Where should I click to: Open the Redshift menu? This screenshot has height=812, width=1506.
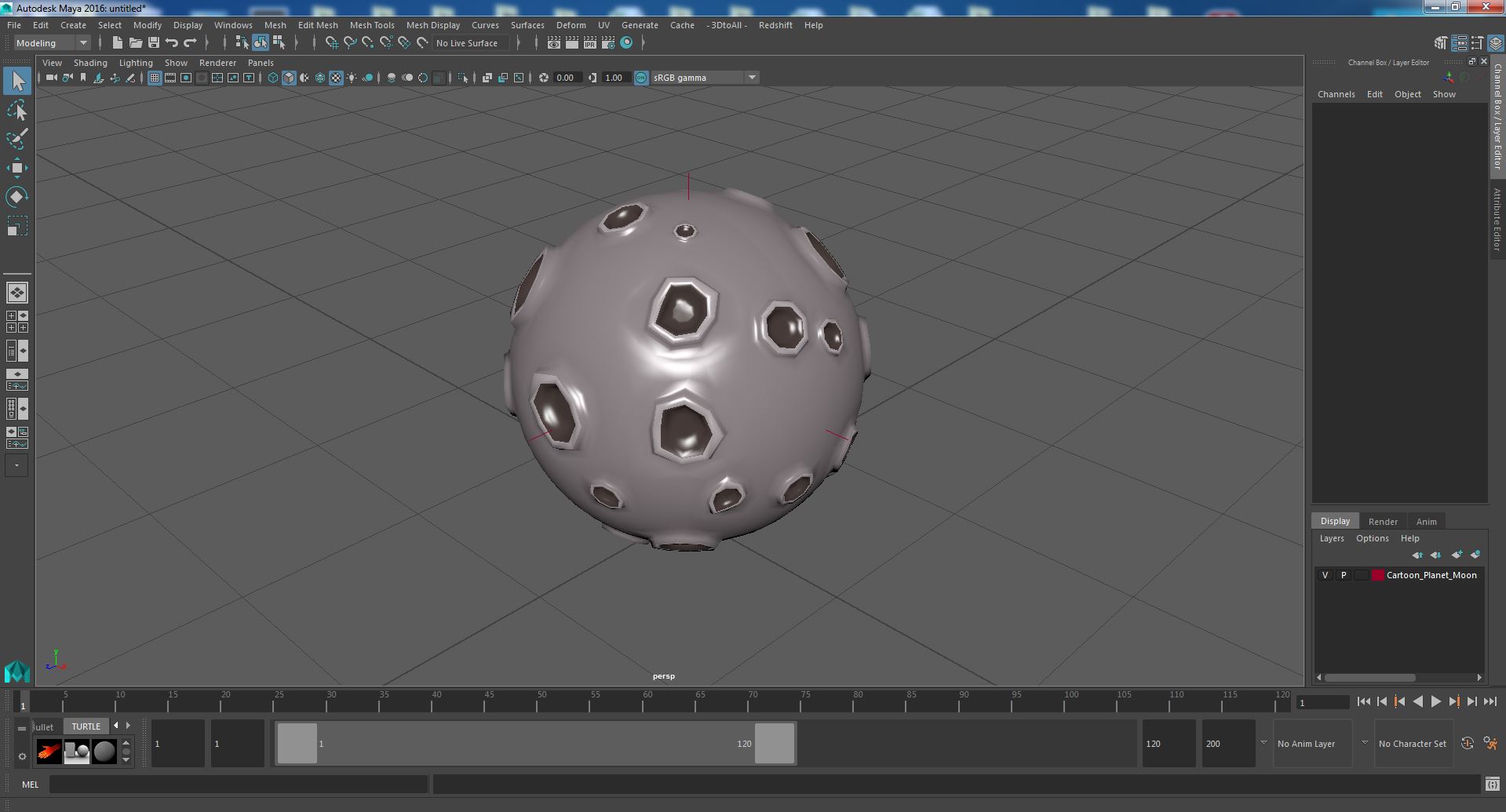click(775, 25)
